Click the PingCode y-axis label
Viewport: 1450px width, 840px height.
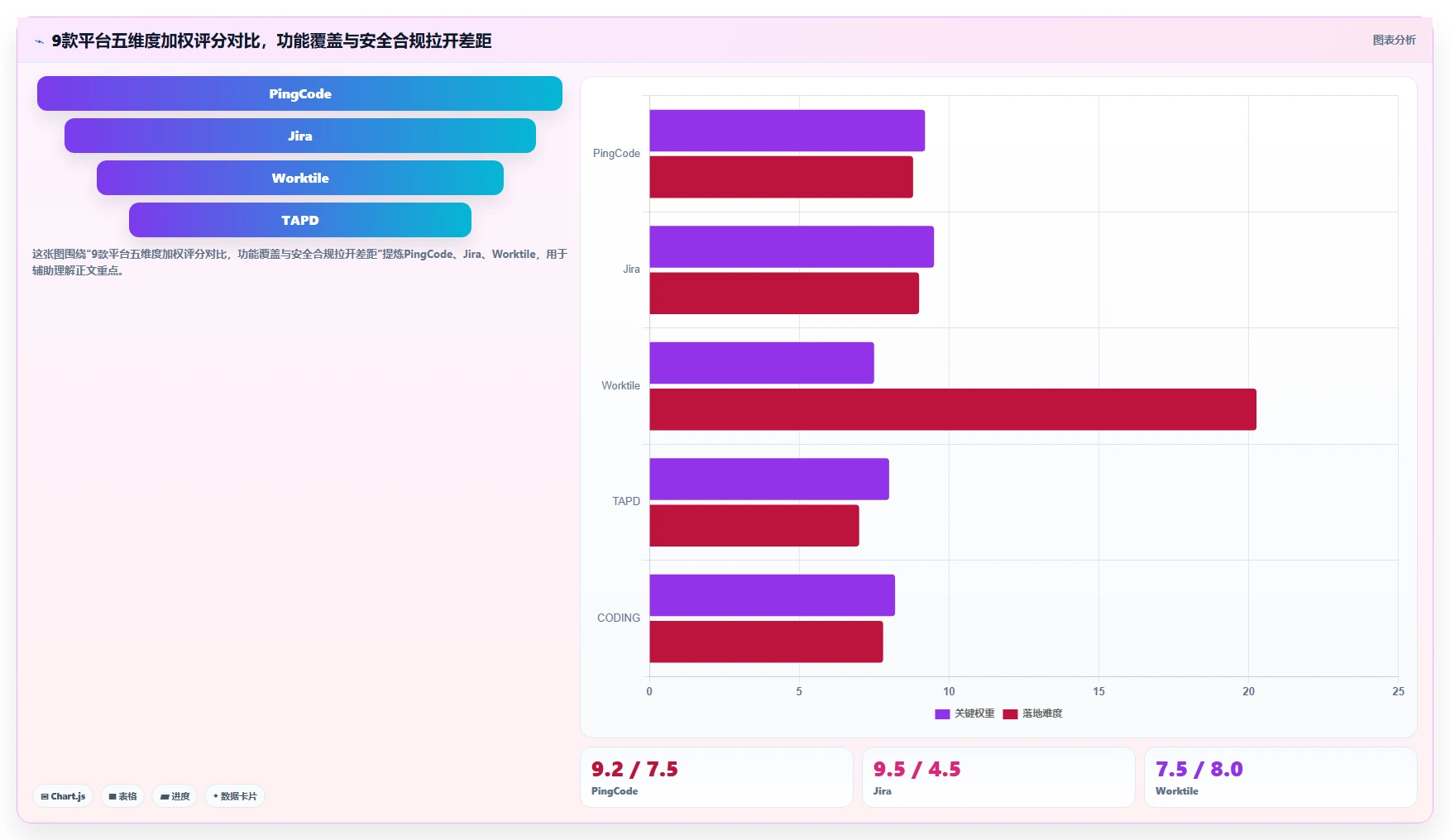pyautogui.click(x=616, y=154)
